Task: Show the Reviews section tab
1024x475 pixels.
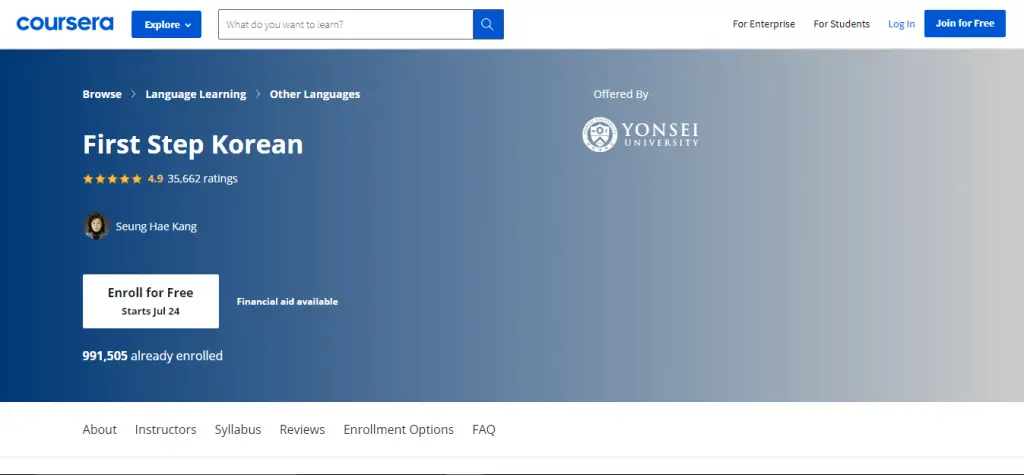Action: tap(302, 429)
